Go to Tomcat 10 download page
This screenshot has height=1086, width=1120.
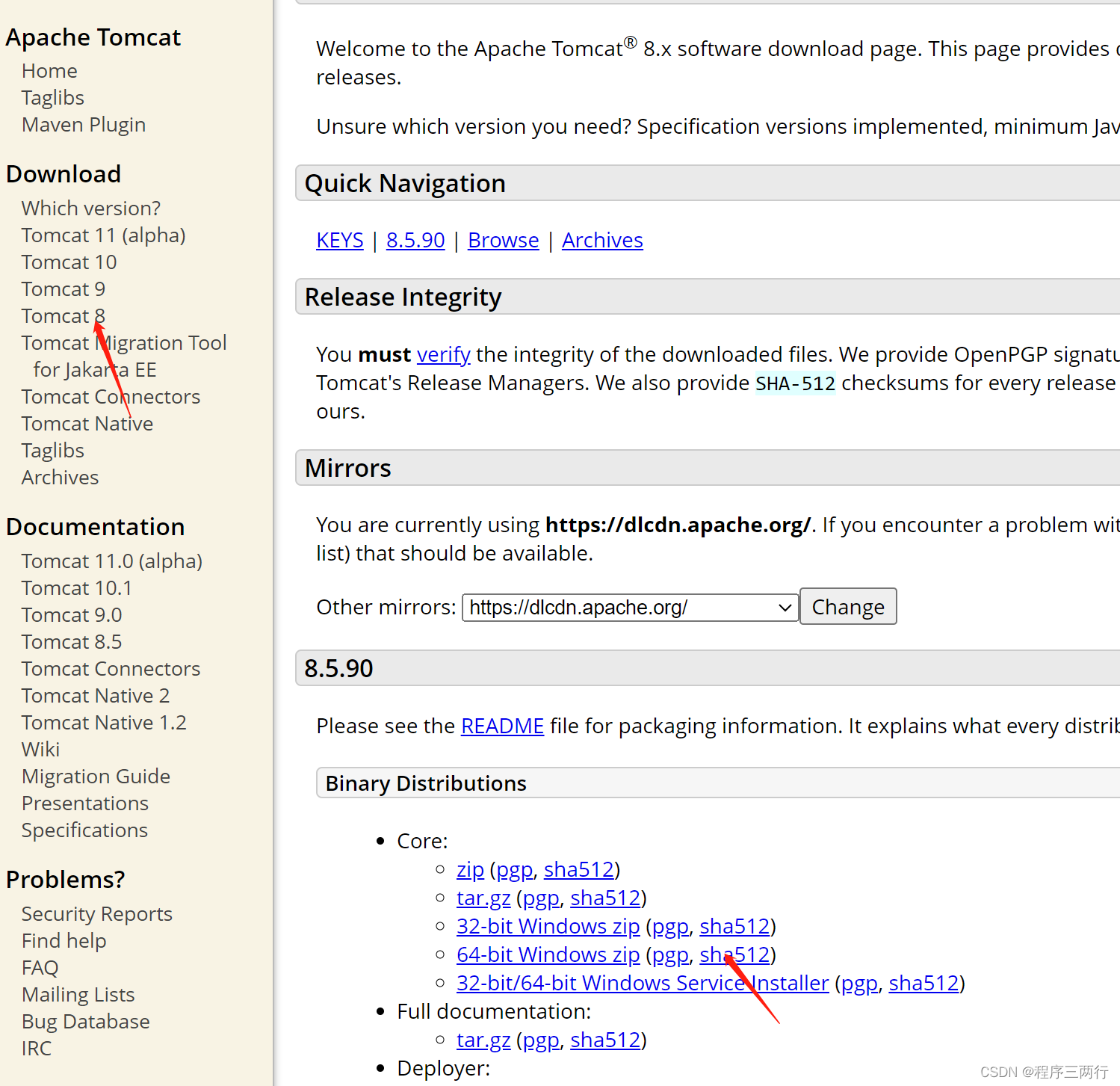pos(69,262)
